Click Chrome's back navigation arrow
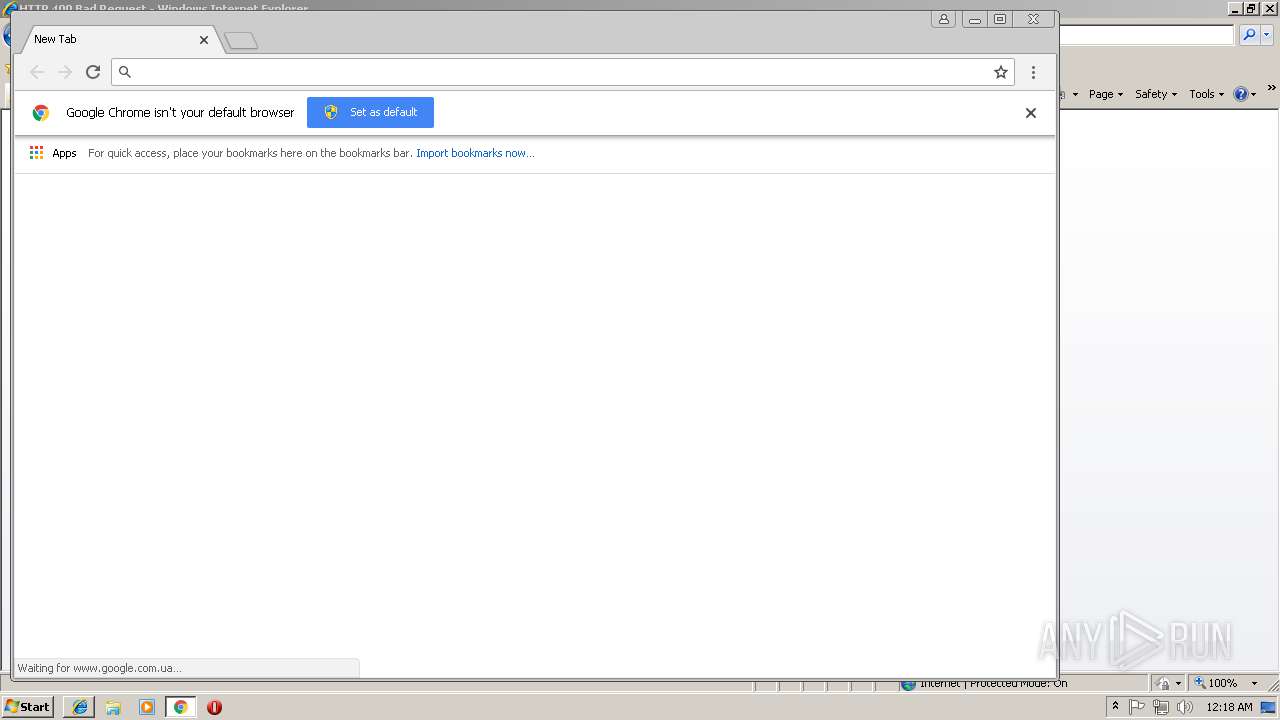1280x720 pixels. [37, 72]
